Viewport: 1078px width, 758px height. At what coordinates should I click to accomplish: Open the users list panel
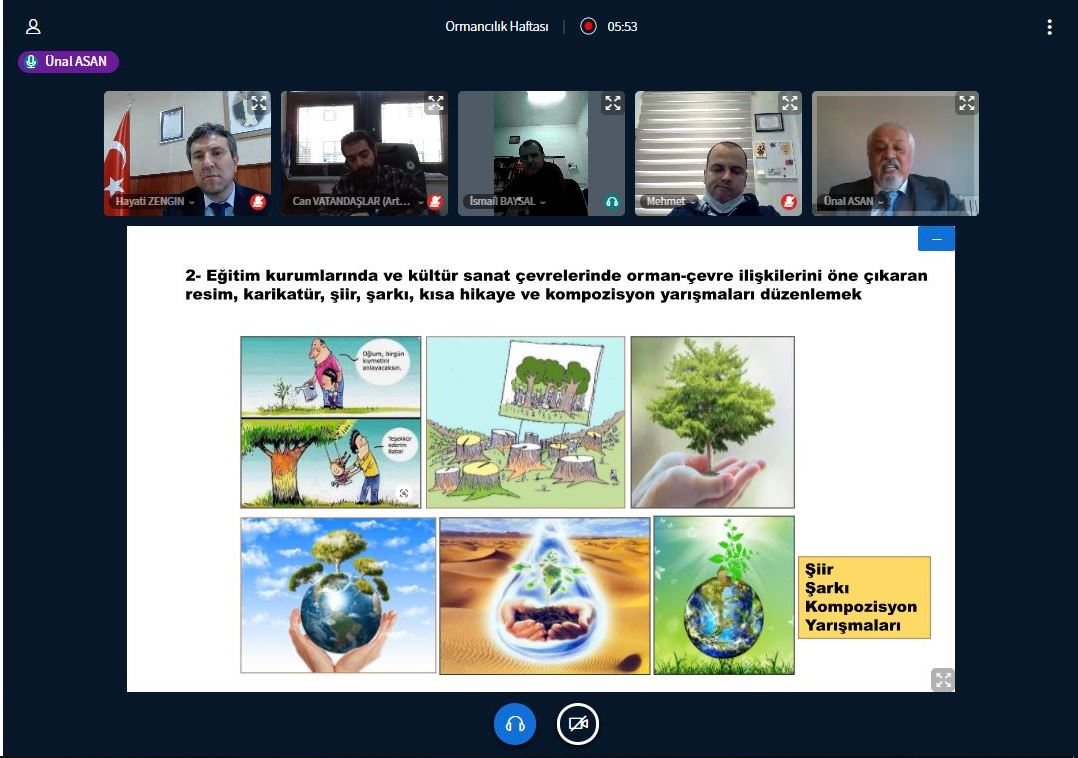click(33, 27)
